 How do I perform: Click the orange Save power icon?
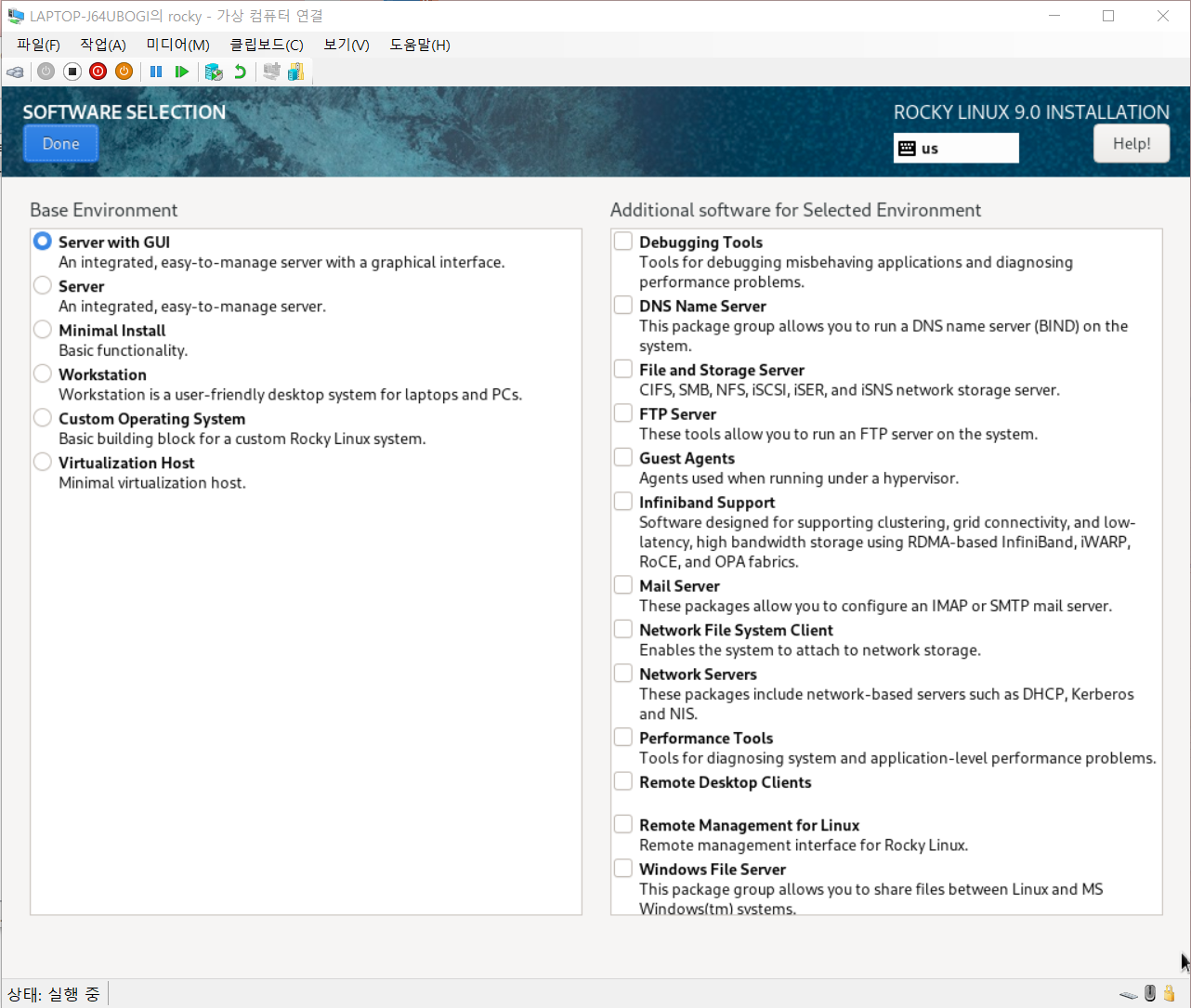coord(124,72)
